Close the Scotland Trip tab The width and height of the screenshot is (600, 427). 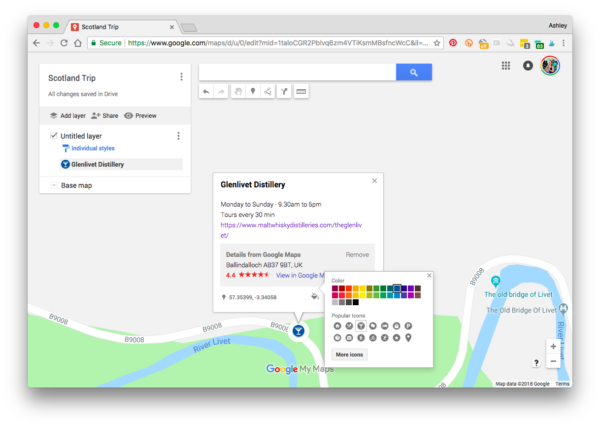tap(172, 27)
